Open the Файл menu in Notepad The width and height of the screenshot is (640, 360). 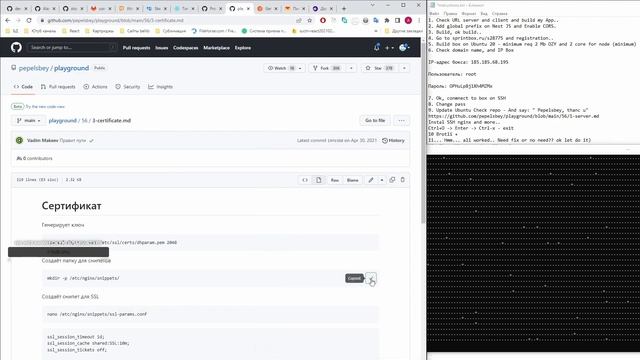[x=434, y=13]
